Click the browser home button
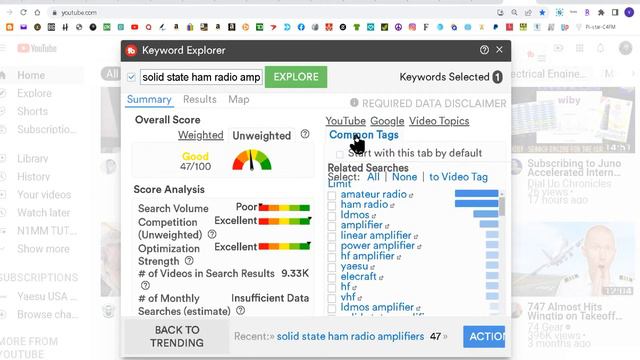This screenshot has width=640, height=360. [37, 13]
